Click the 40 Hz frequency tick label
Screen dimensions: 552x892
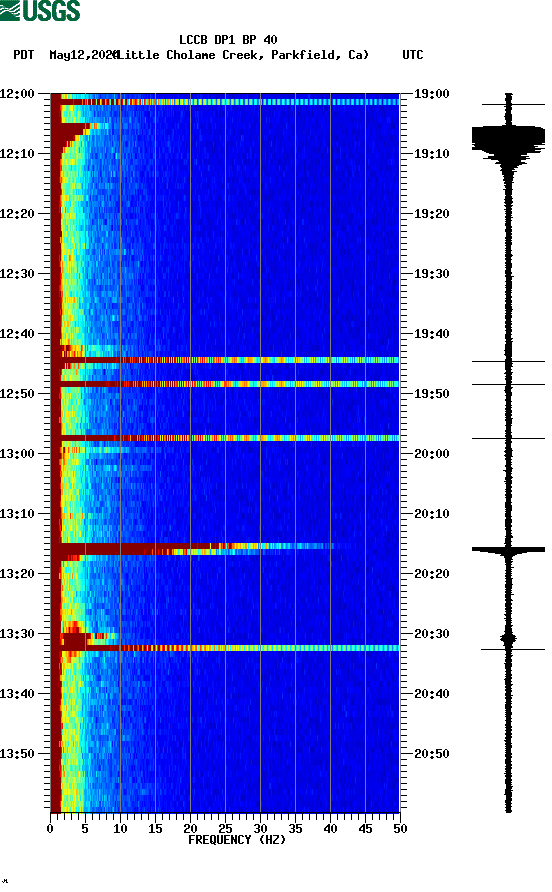330,829
